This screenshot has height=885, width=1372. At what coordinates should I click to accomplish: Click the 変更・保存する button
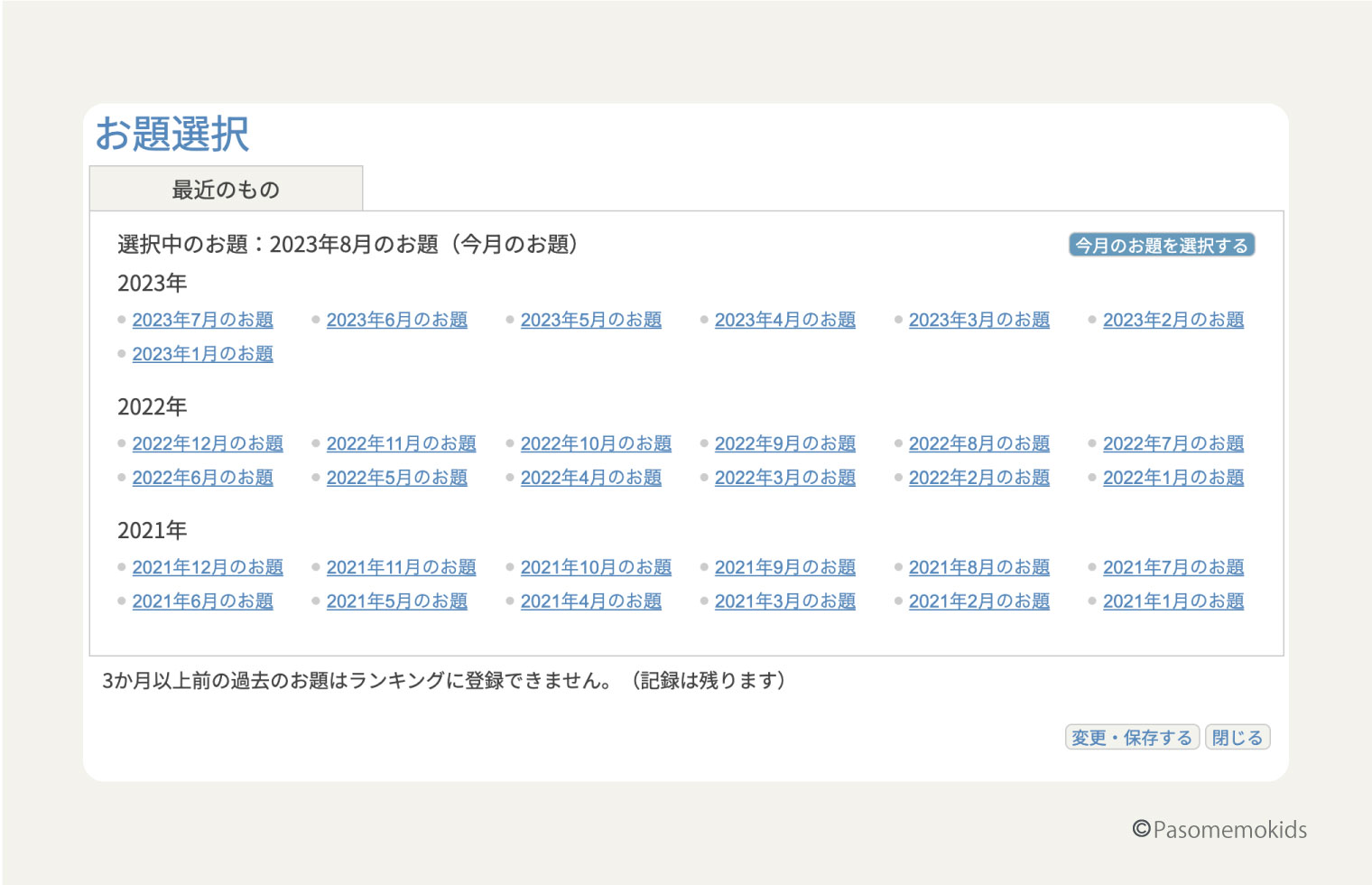click(x=1132, y=737)
